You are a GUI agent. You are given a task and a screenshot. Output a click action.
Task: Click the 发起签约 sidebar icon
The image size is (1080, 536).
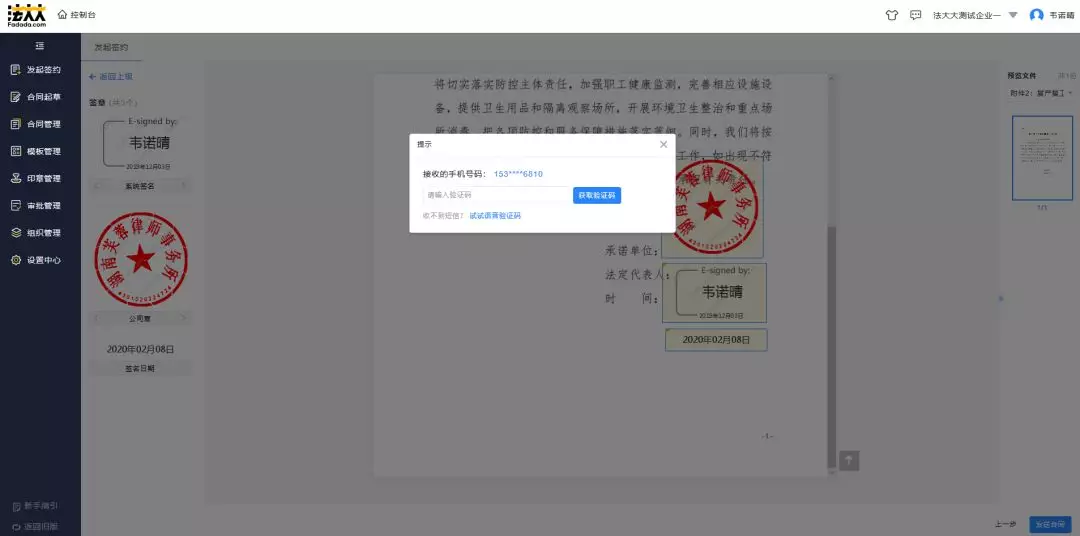click(16, 70)
